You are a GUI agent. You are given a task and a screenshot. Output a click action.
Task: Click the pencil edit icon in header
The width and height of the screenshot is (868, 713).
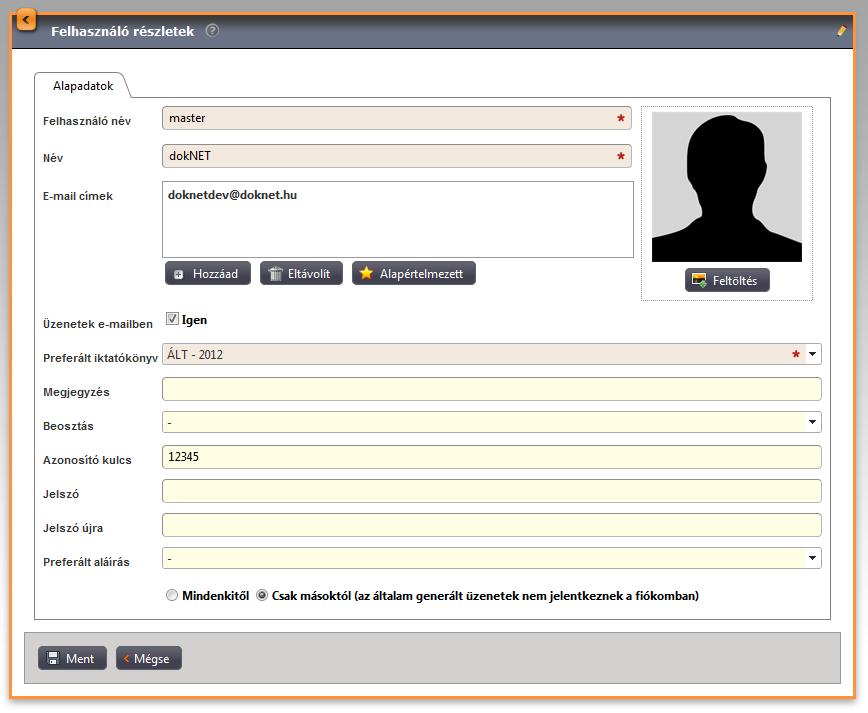[841, 31]
